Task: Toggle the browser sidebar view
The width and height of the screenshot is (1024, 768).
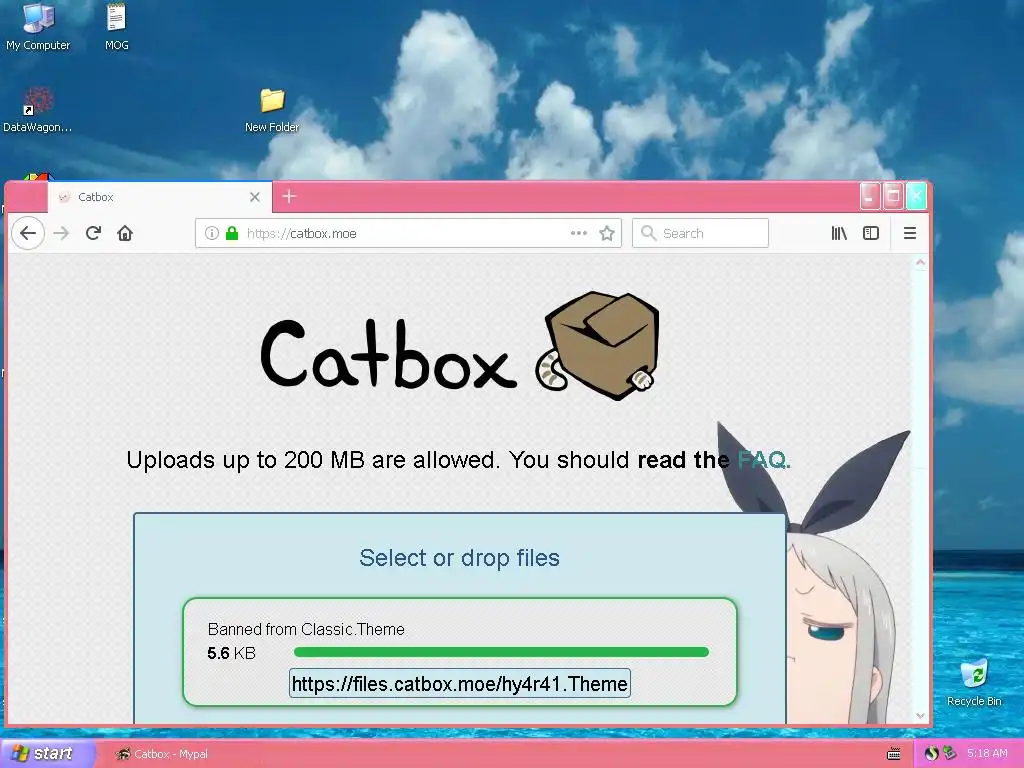Action: coord(871,233)
